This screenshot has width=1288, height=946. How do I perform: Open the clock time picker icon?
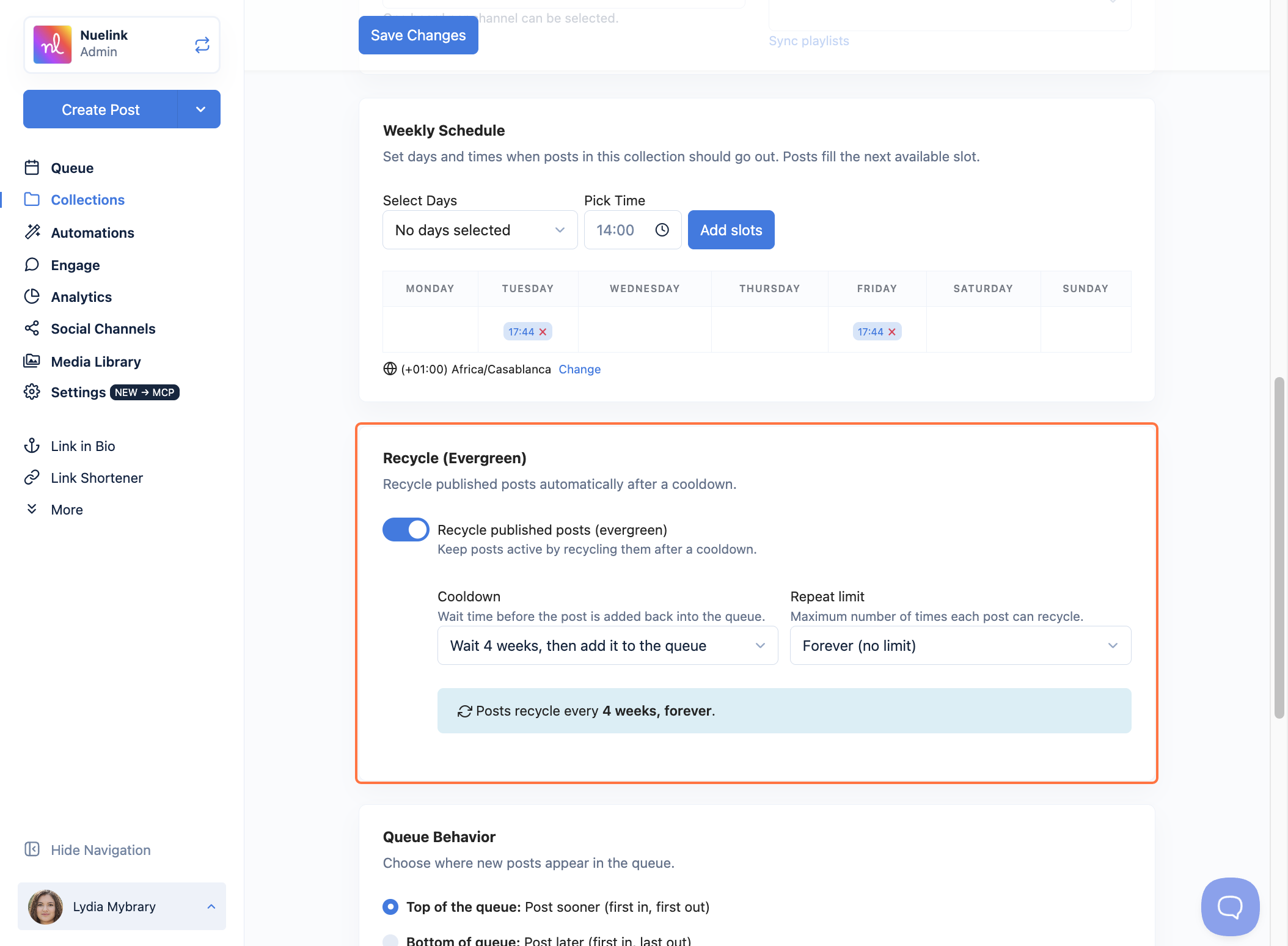[x=662, y=230]
